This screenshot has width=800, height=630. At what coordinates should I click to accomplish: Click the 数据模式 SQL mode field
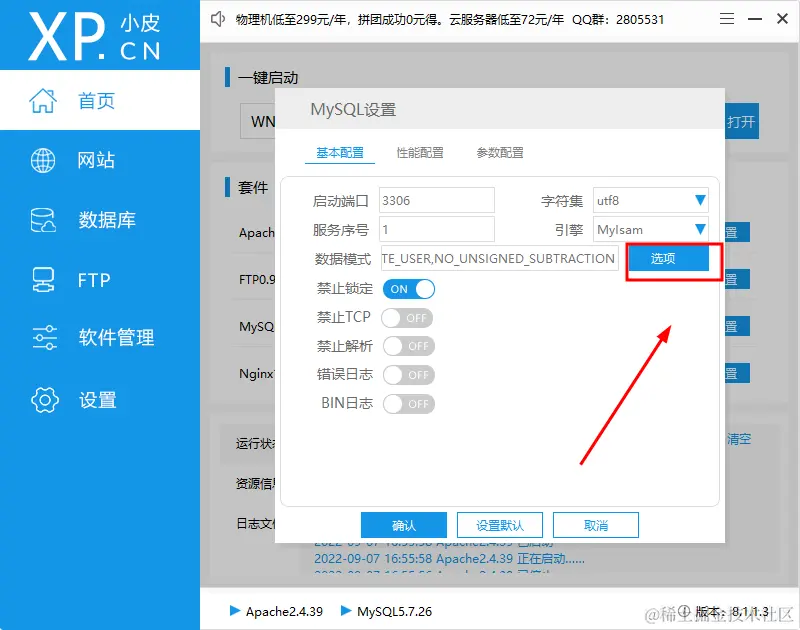coord(499,259)
